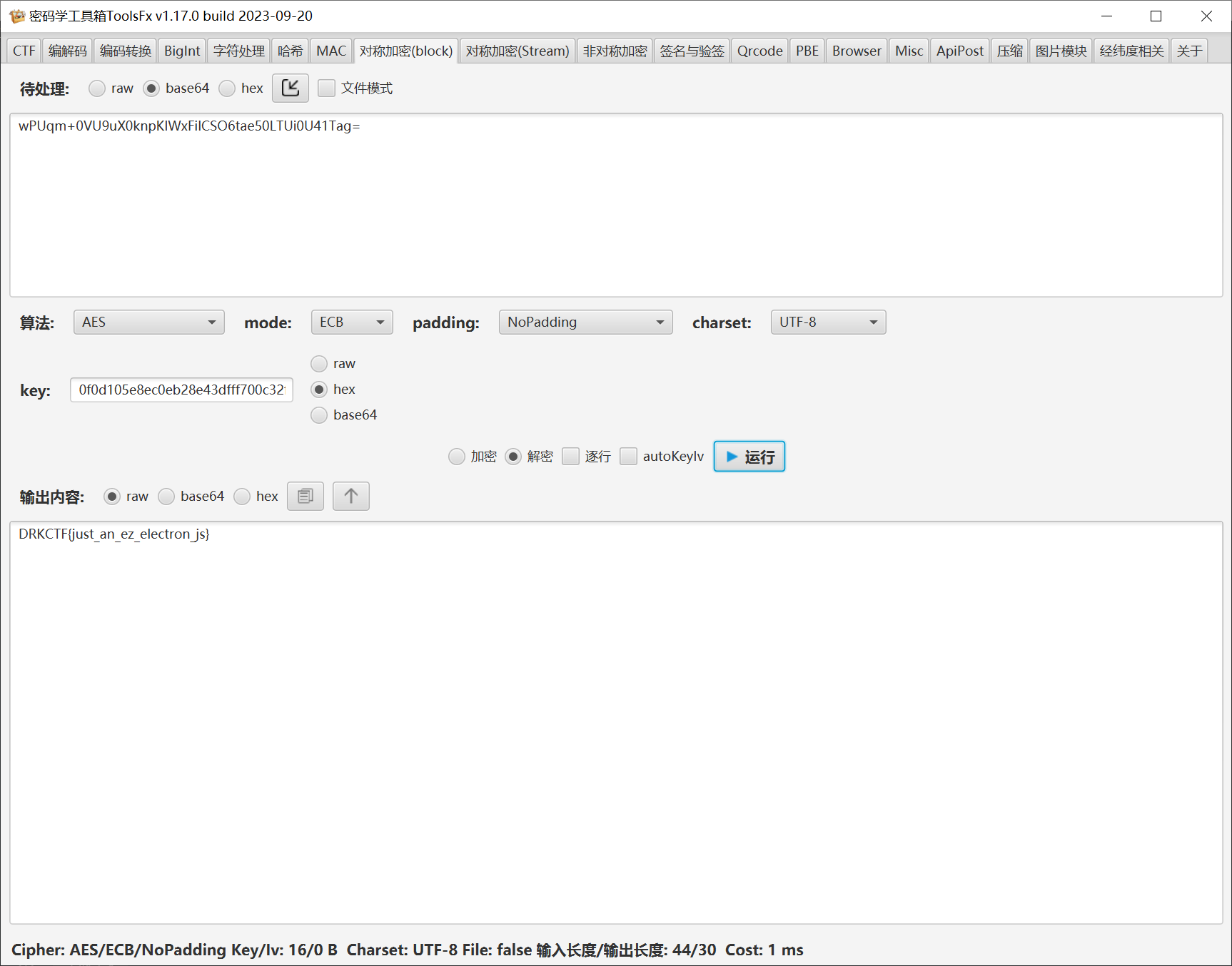The width and height of the screenshot is (1232, 966).
Task: Click the key input field
Action: (181, 390)
